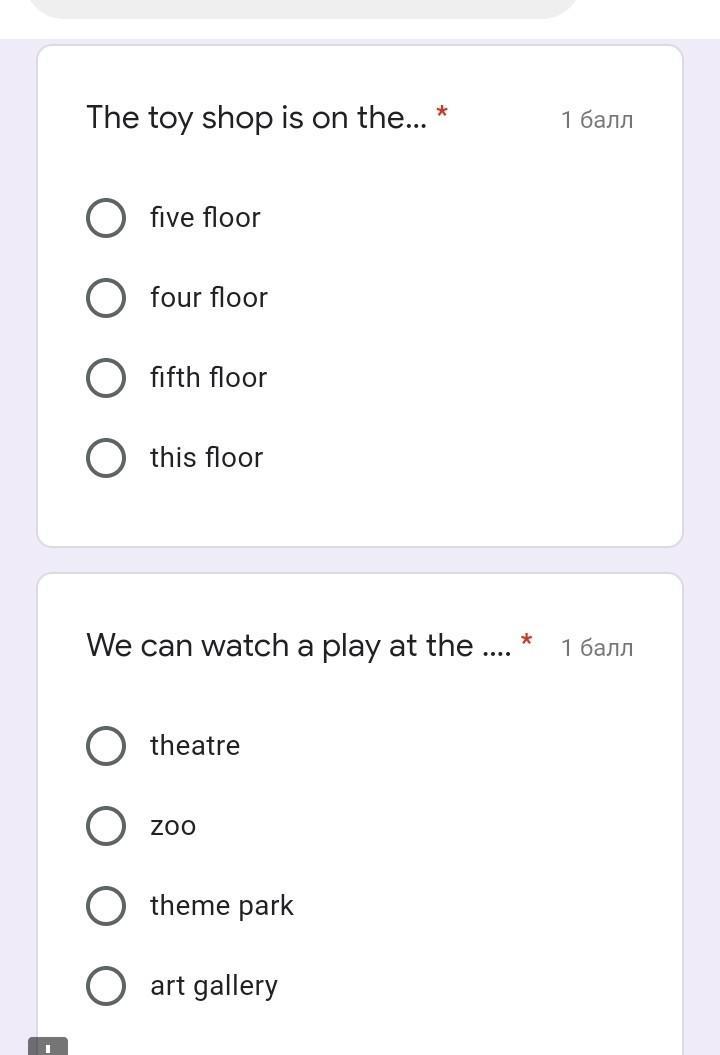This screenshot has width=720, height=1055.
Task: Pick the 'theme park' radio circle
Action: (106, 906)
